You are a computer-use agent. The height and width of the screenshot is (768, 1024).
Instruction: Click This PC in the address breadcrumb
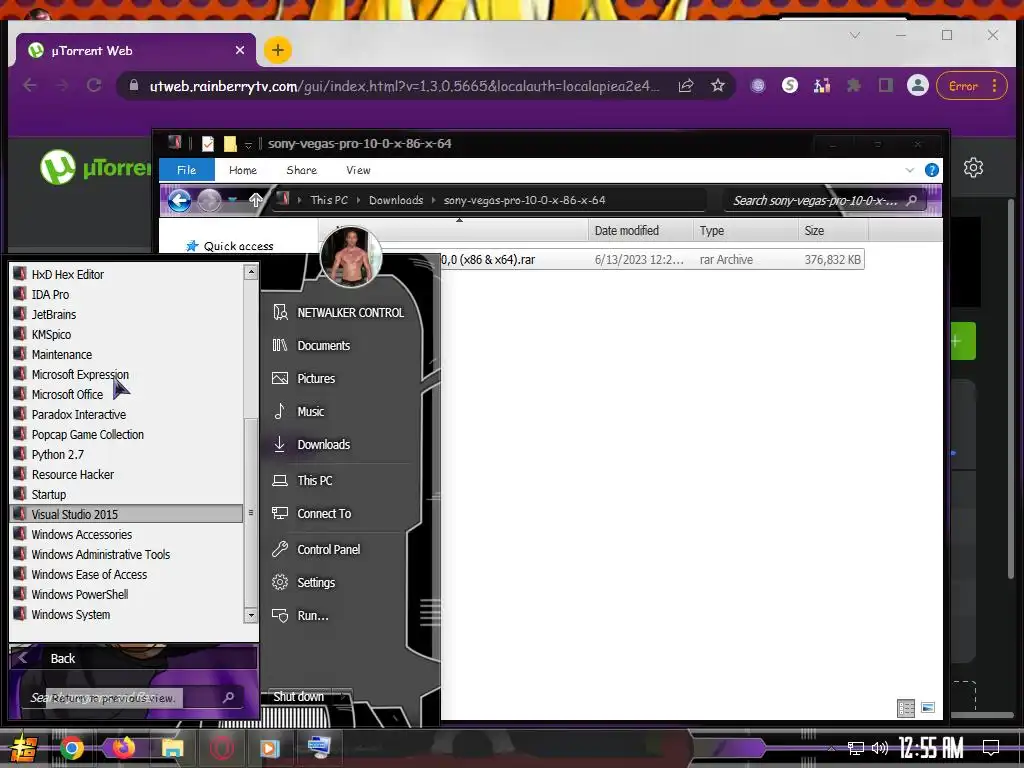click(329, 200)
